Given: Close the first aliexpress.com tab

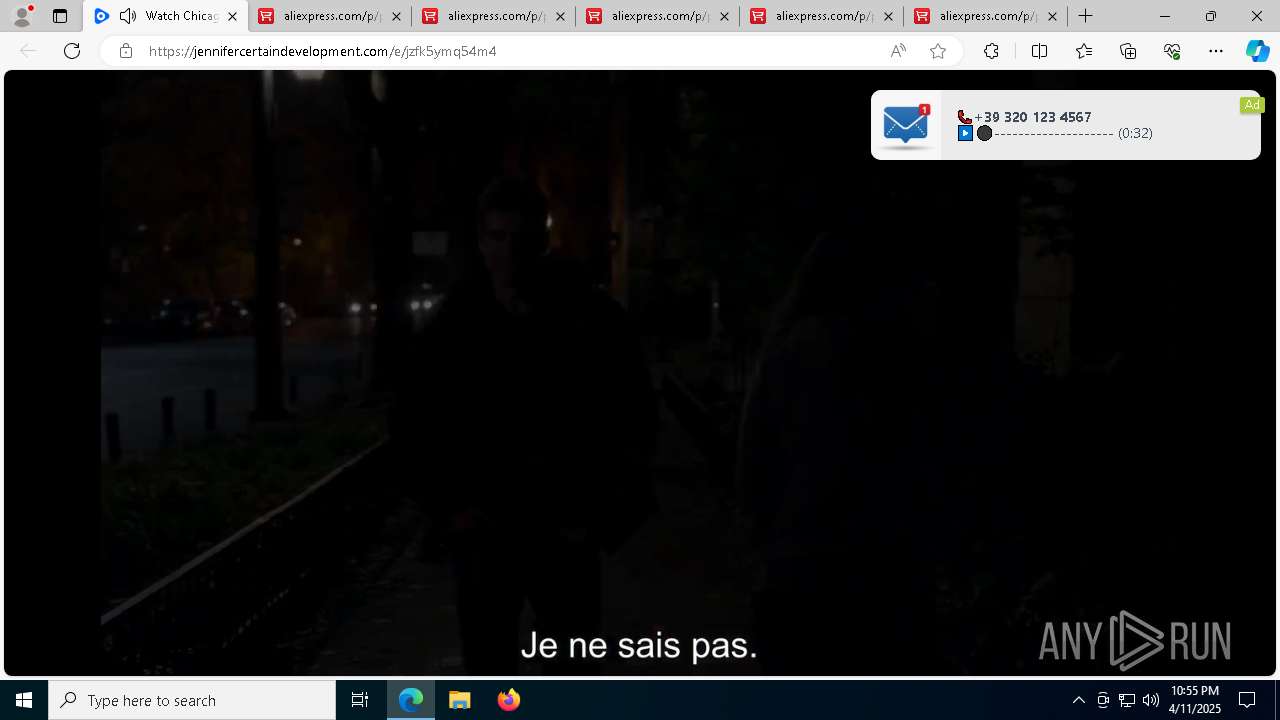Looking at the screenshot, I should pos(396,16).
